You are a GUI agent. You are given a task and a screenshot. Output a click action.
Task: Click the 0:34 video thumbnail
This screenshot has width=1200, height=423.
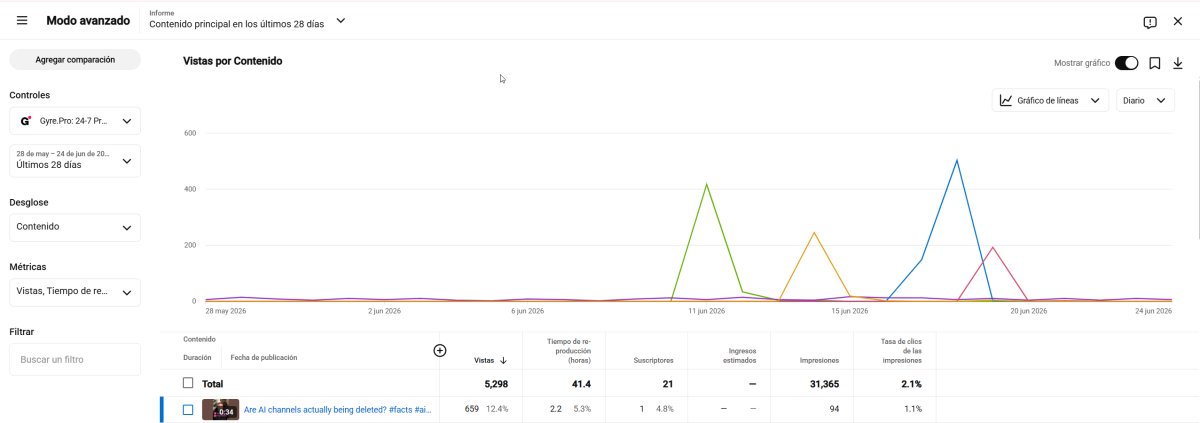pyautogui.click(x=220, y=409)
